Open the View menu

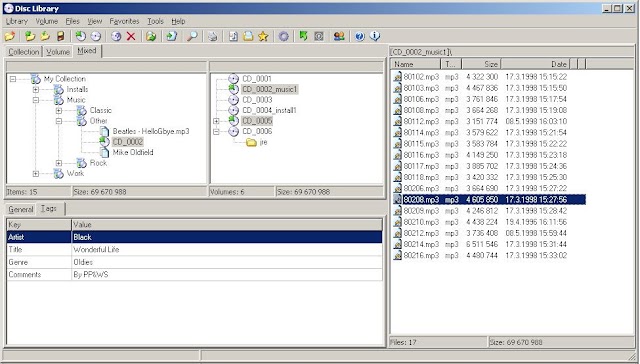click(94, 21)
